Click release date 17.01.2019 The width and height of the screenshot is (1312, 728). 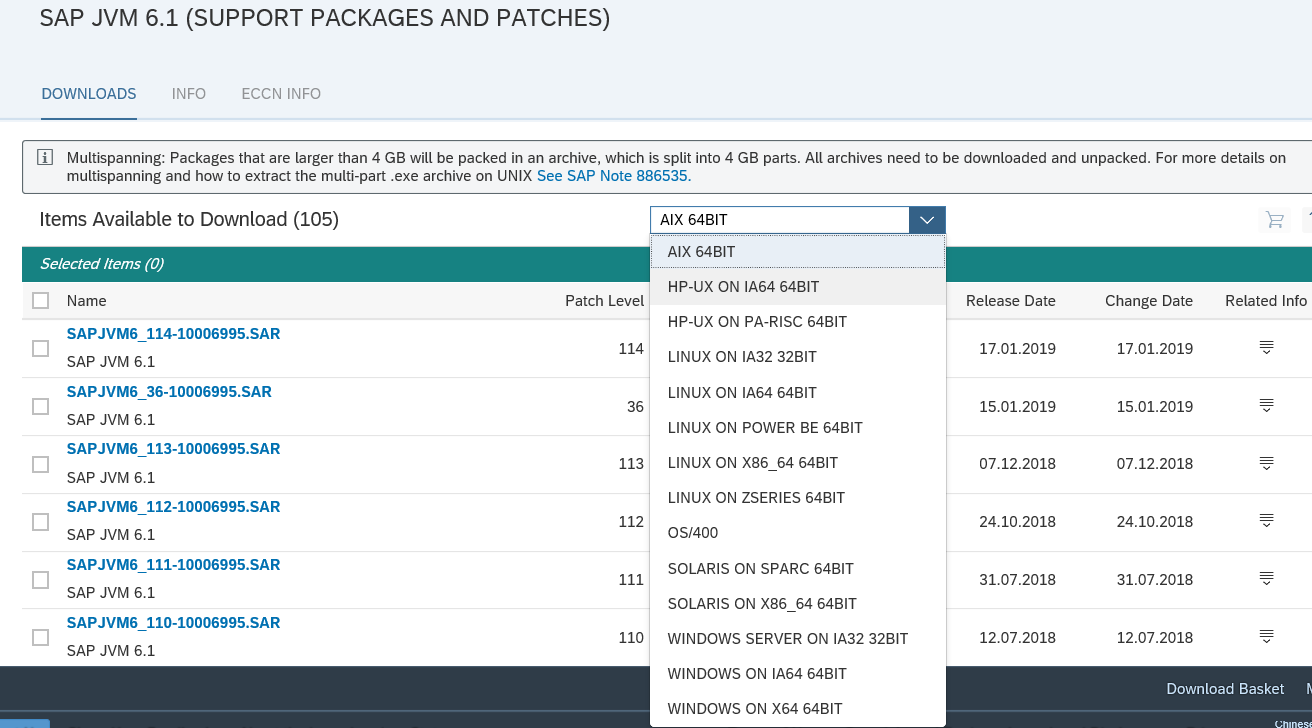click(x=1018, y=349)
